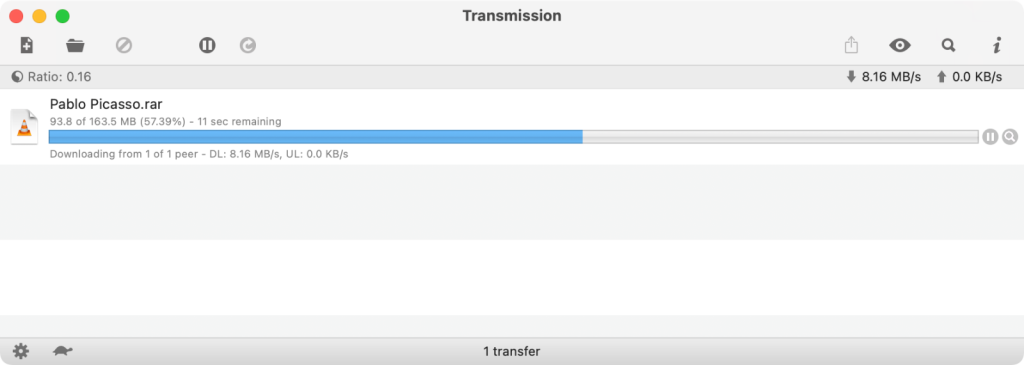Click the Share toolbar icon

coord(851,45)
